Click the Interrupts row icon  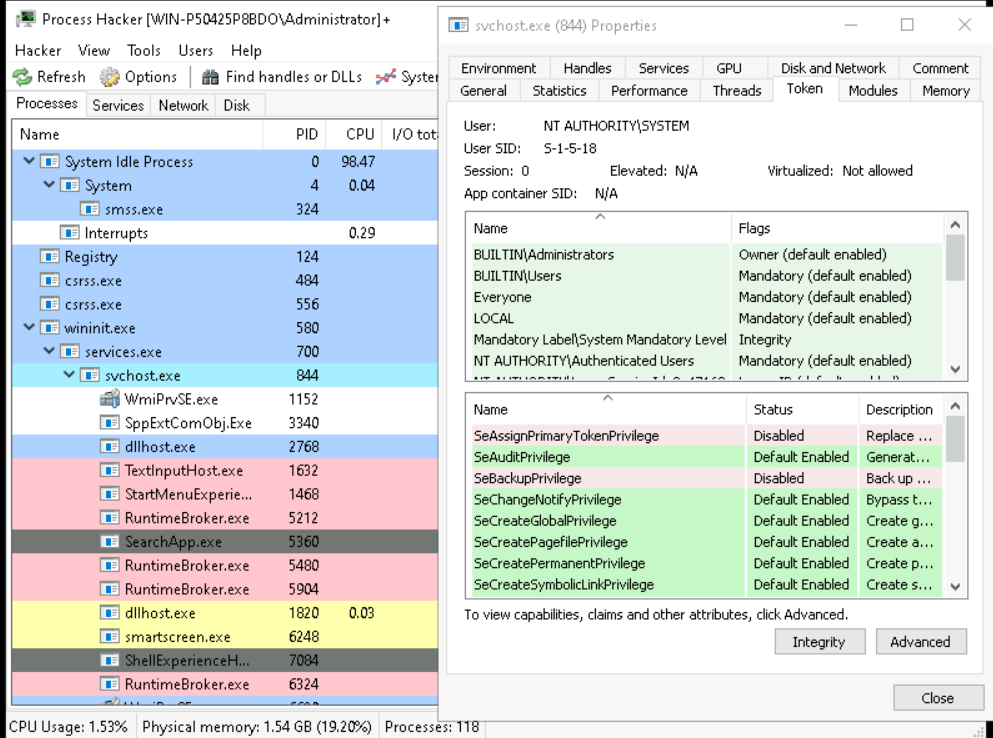coord(70,233)
